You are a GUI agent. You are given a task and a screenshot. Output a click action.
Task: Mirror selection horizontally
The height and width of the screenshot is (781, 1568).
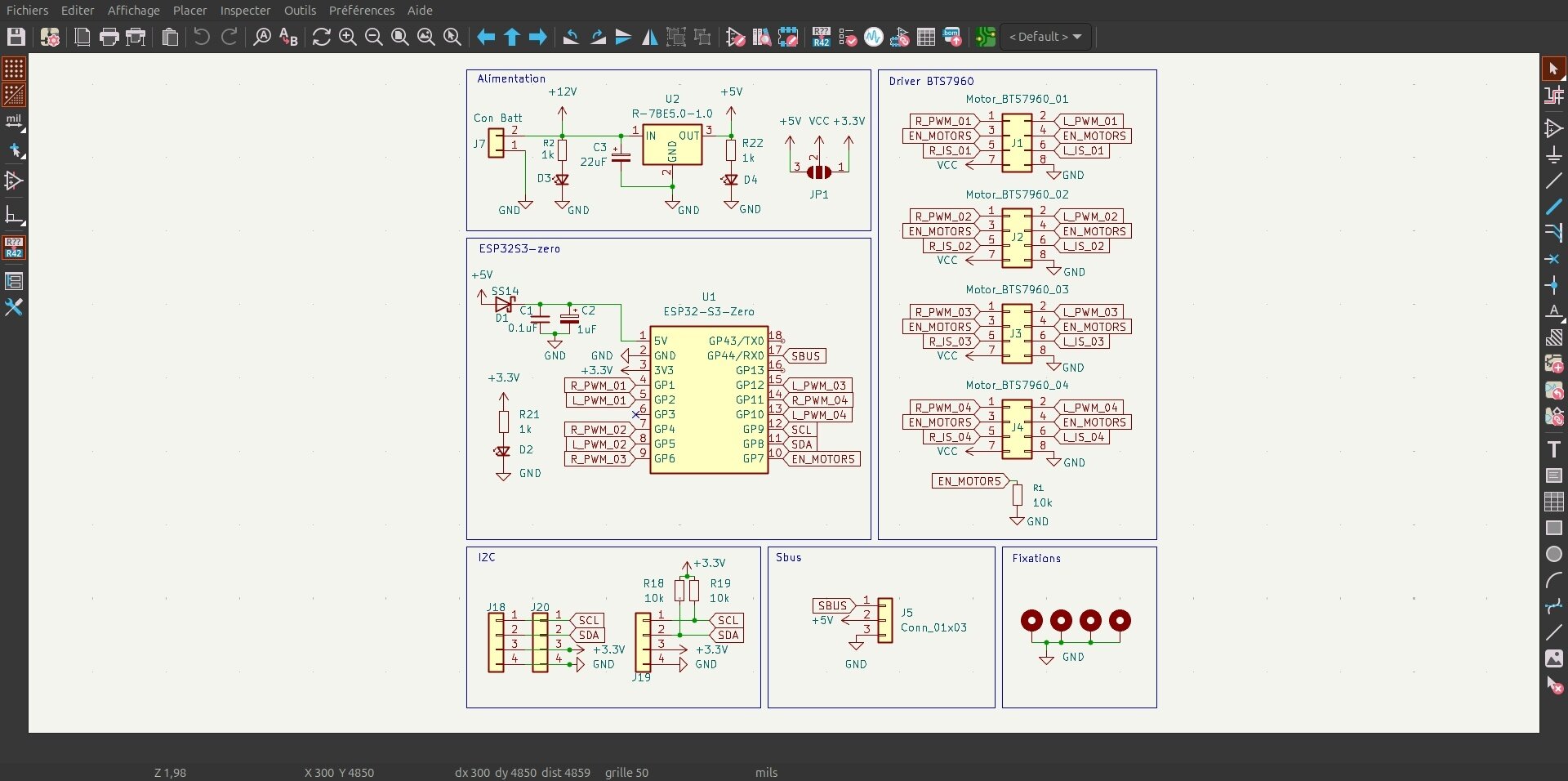(x=650, y=37)
